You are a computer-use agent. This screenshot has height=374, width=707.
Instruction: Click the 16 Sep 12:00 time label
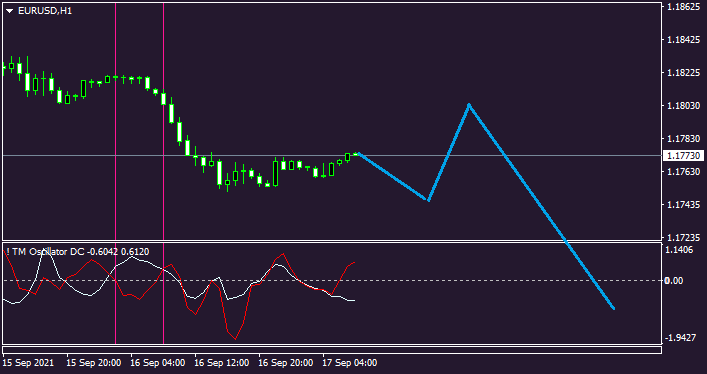click(222, 363)
